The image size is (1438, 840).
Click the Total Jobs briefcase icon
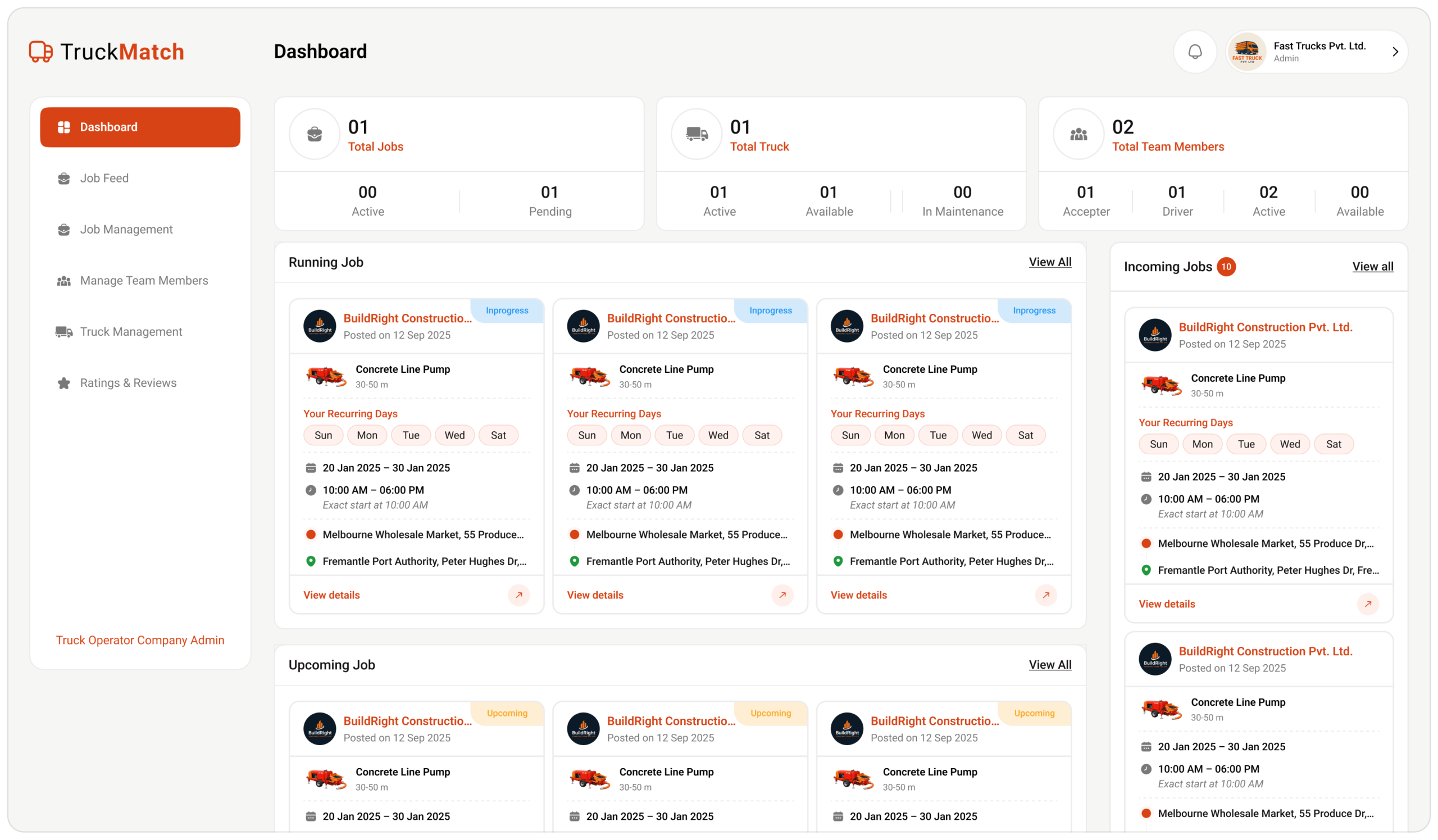[315, 135]
